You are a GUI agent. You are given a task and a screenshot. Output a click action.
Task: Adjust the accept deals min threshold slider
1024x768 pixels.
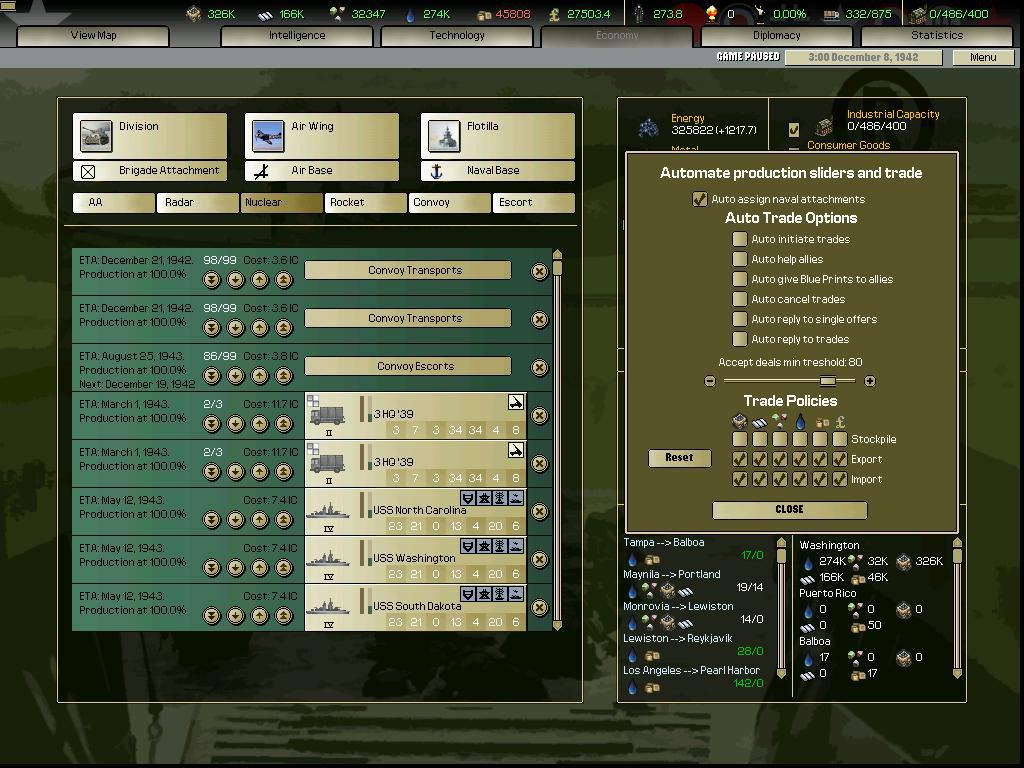[828, 381]
